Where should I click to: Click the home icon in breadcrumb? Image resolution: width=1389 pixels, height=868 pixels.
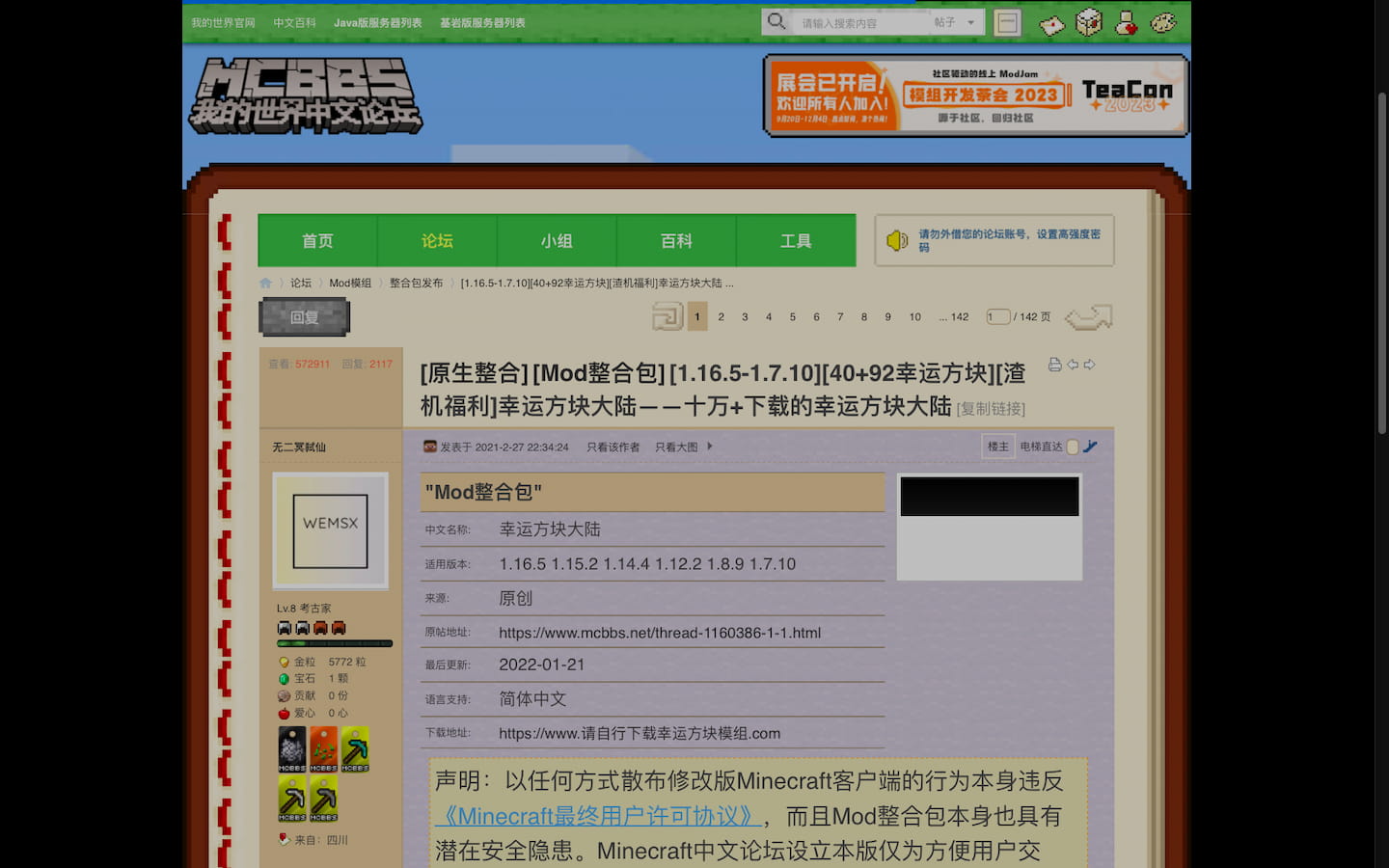pyautogui.click(x=265, y=284)
